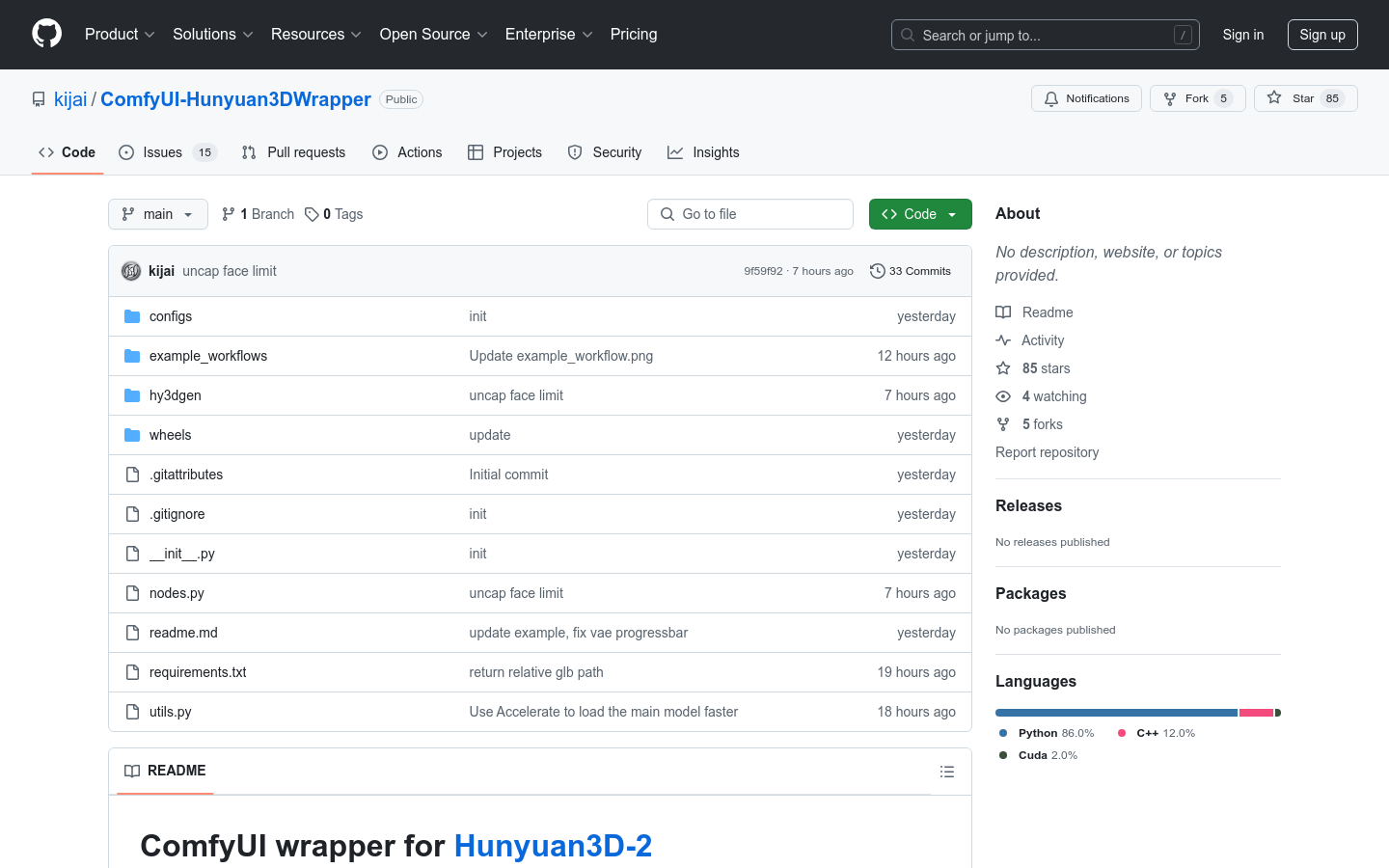Click the C++ segment of language bar

1257,713
